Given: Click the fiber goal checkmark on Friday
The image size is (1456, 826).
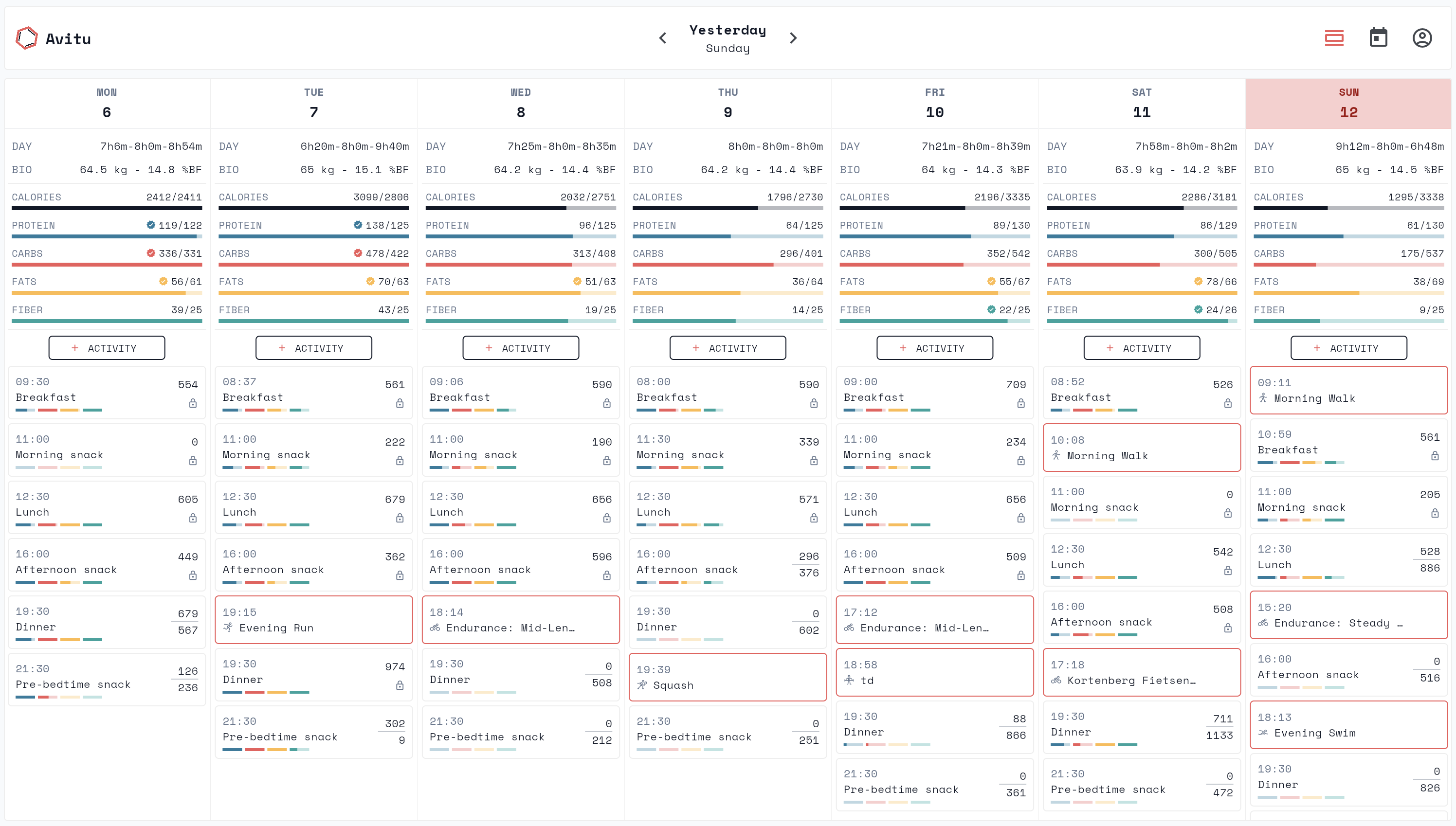Looking at the screenshot, I should pyautogui.click(x=991, y=309).
